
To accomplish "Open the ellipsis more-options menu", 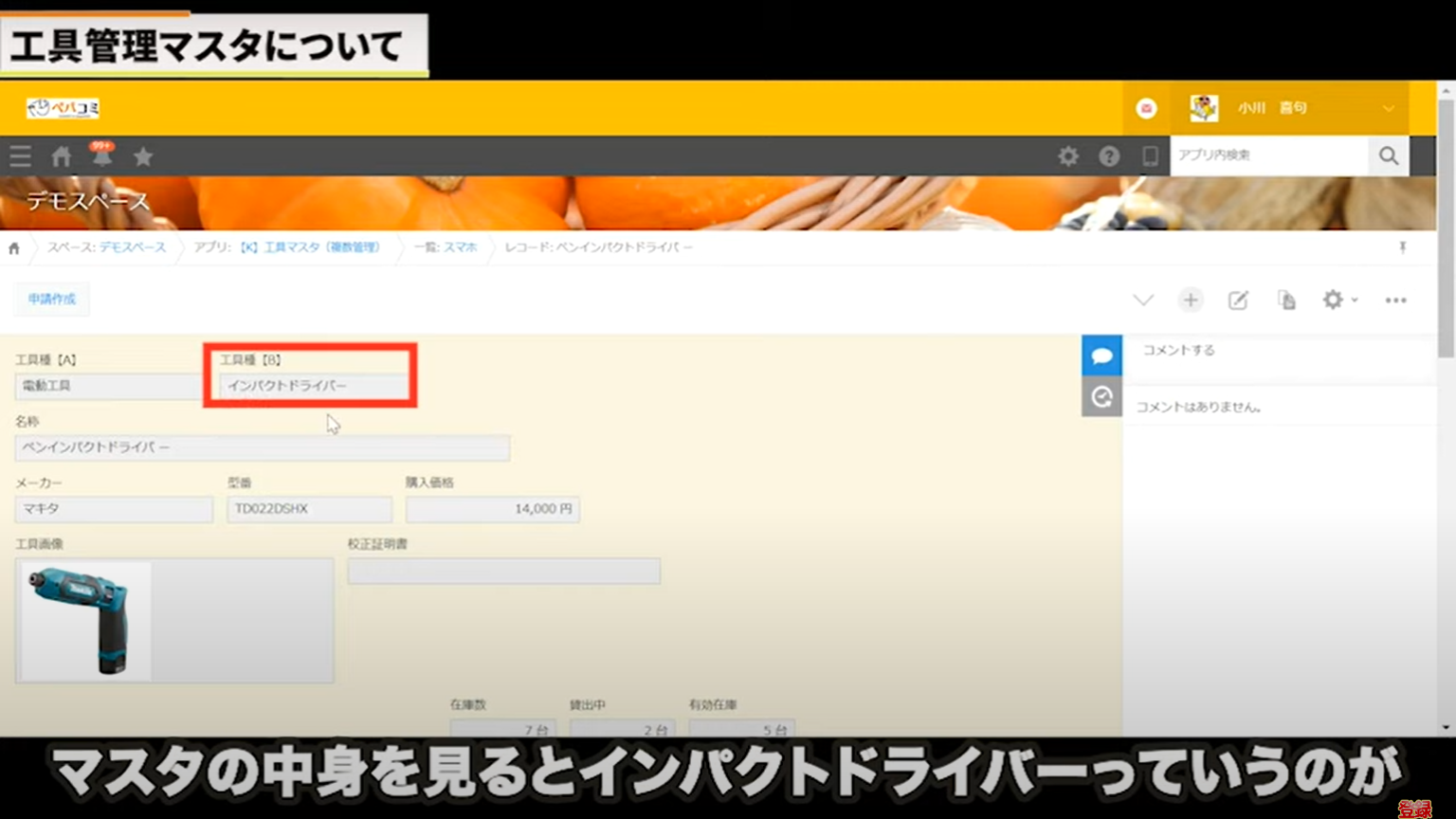I will 1395,300.
